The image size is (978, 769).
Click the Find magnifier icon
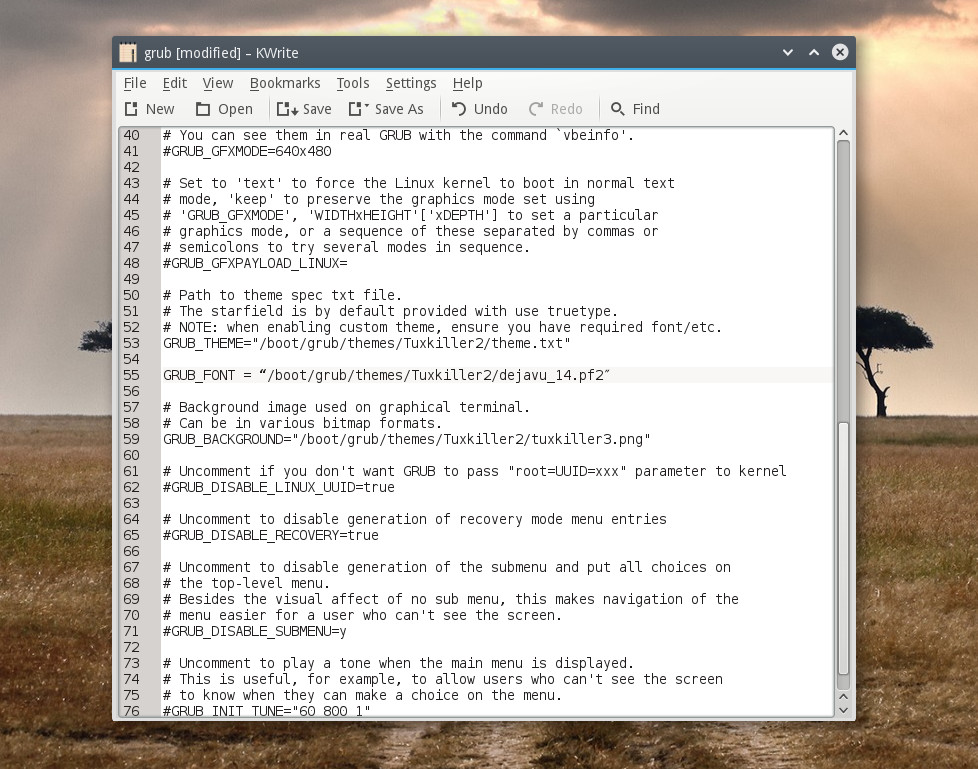pos(617,109)
